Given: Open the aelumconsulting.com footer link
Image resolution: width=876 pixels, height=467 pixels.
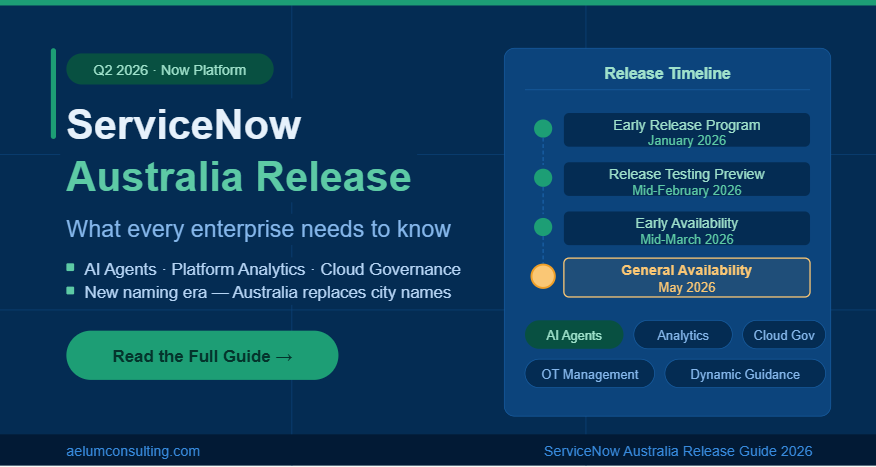Looking at the screenshot, I should click(x=133, y=451).
